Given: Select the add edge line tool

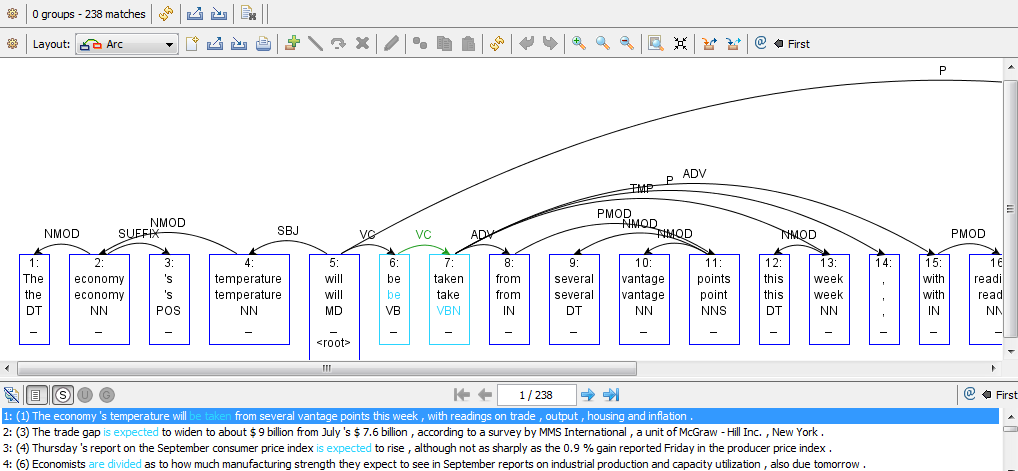Looking at the screenshot, I should tap(315, 44).
